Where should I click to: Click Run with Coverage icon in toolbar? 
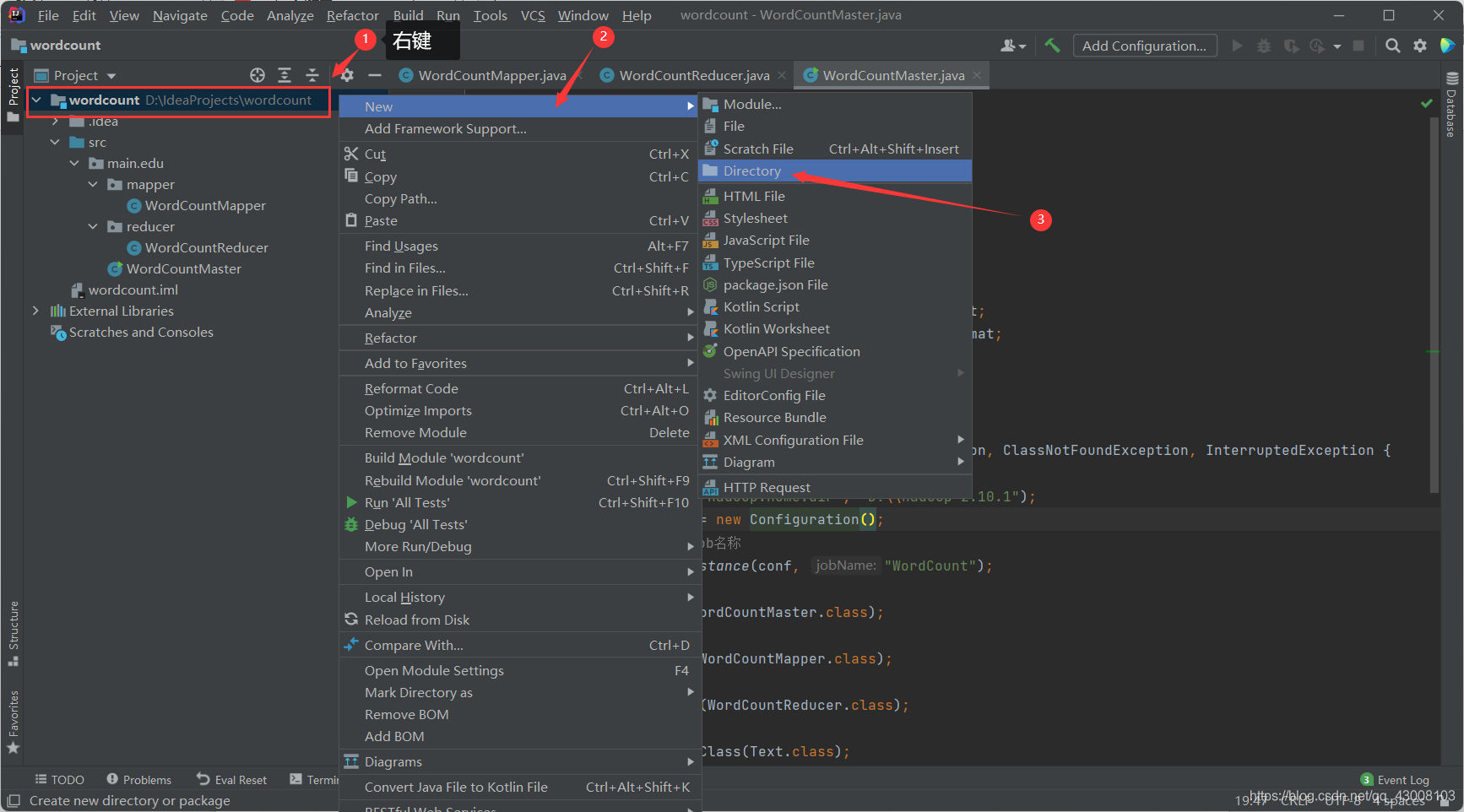tap(1291, 46)
